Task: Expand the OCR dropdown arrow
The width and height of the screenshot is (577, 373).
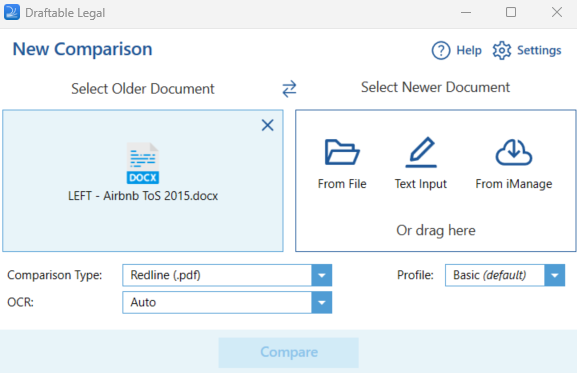Action: (322, 302)
